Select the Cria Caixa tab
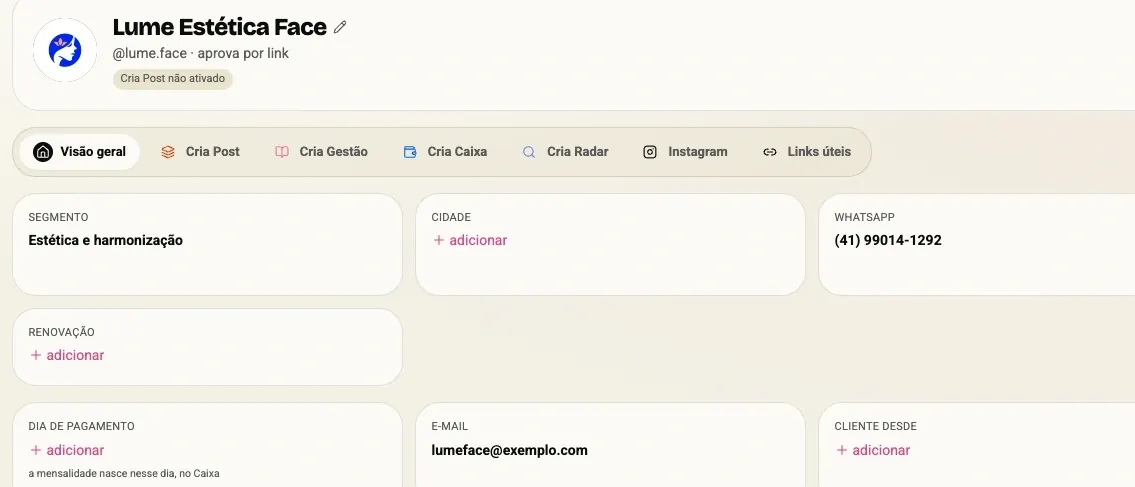This screenshot has height=487, width=1135. coord(445,152)
